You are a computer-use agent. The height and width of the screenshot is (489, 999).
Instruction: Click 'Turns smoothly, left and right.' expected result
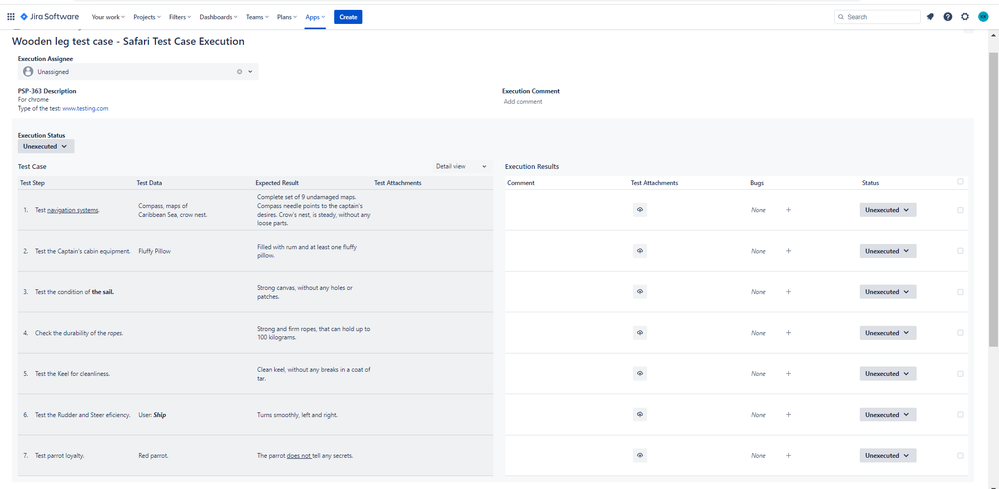click(x=298, y=415)
